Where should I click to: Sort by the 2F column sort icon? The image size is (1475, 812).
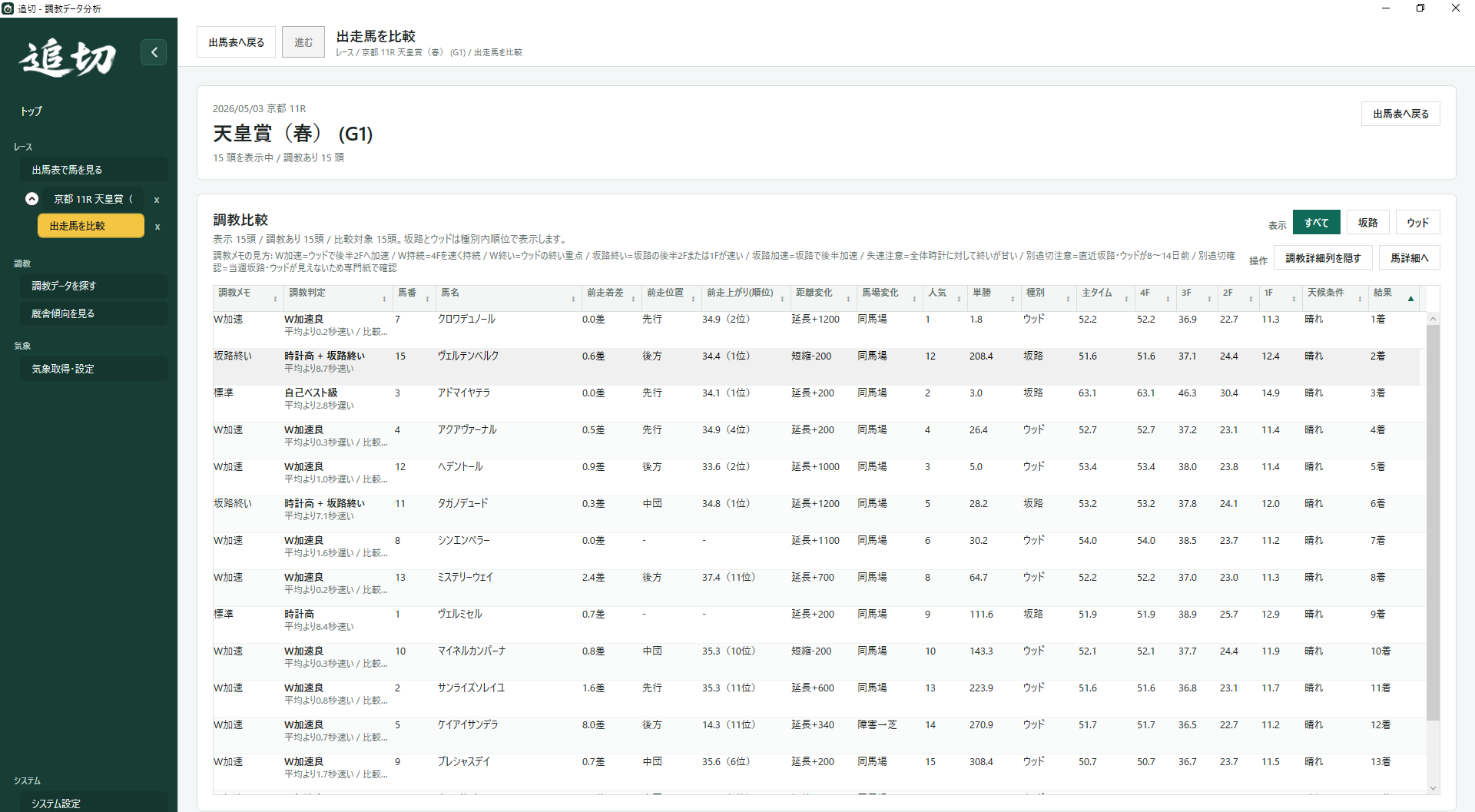[x=1251, y=299]
